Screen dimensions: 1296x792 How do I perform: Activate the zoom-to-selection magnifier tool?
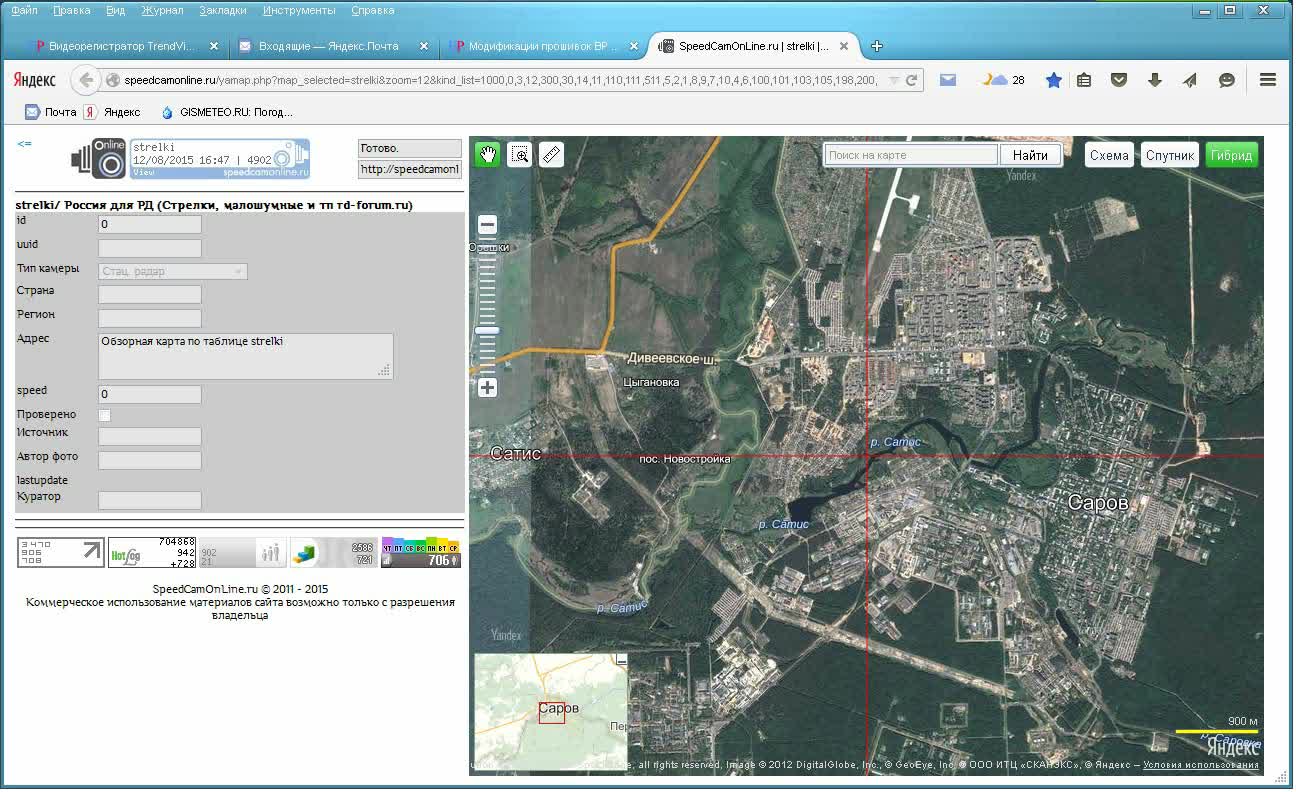click(519, 154)
